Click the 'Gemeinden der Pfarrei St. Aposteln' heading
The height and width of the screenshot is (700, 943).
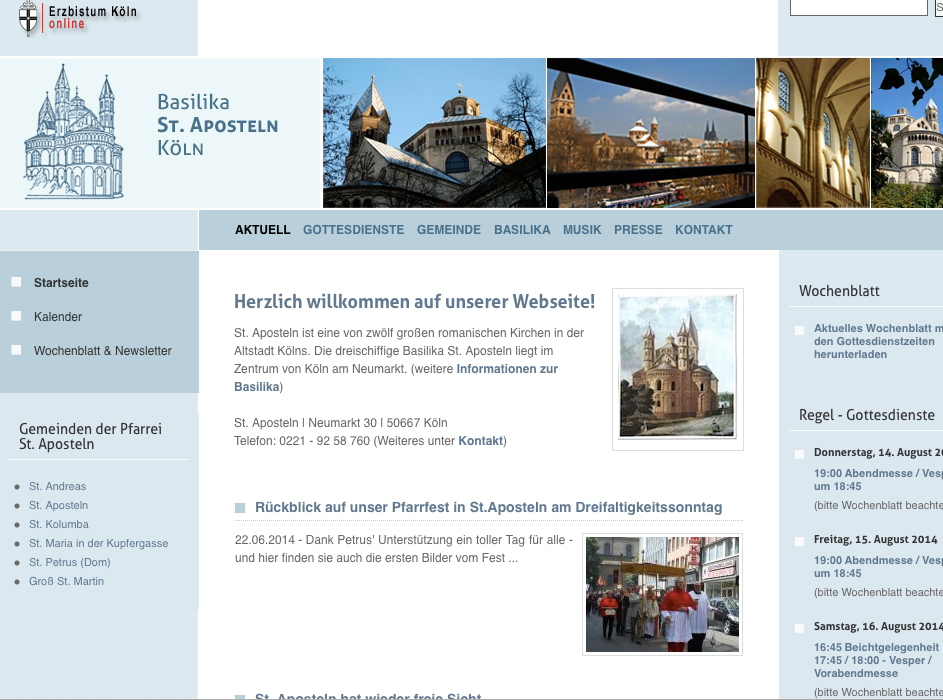pyautogui.click(x=90, y=437)
